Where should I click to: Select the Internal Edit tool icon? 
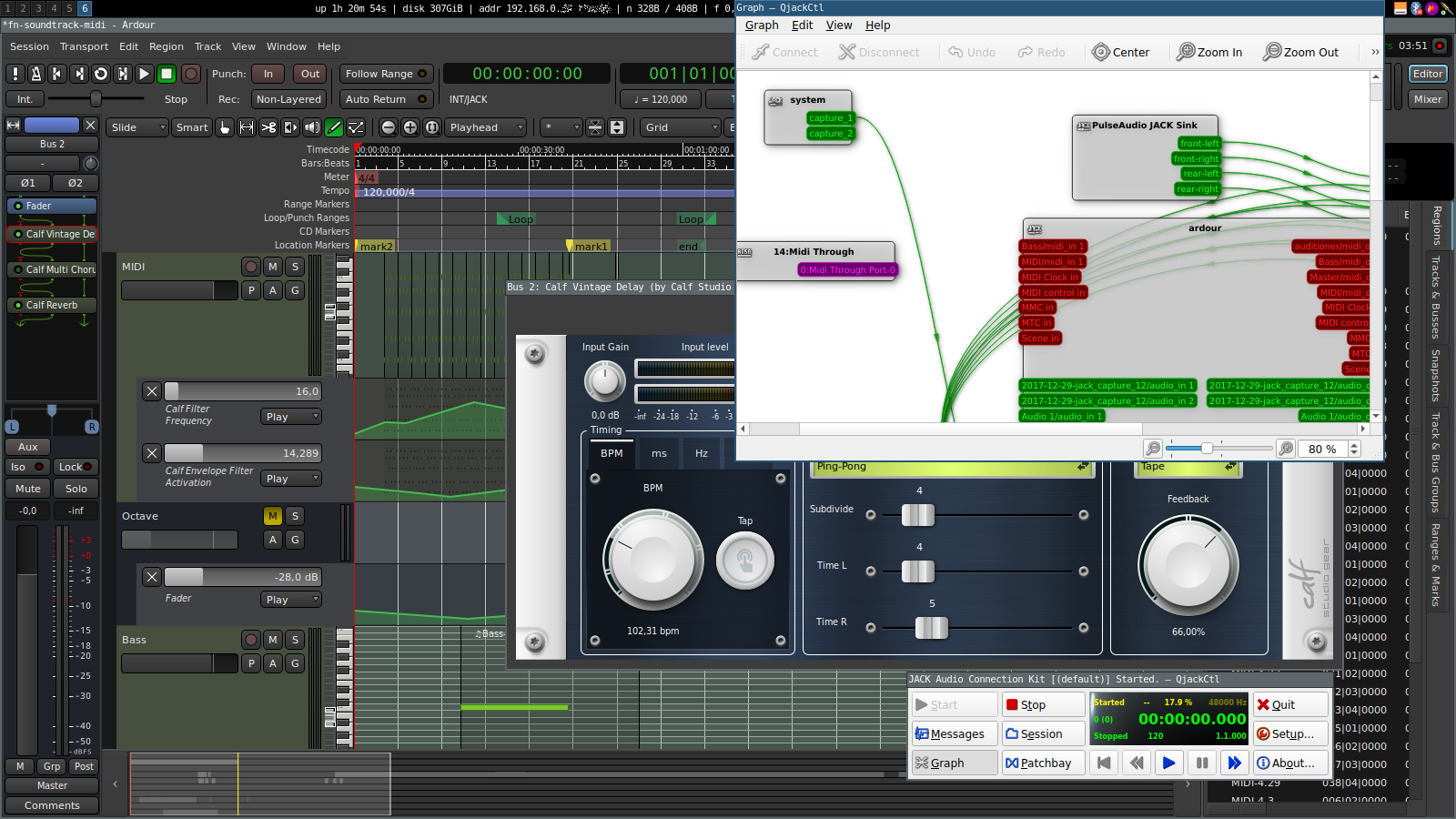356,127
